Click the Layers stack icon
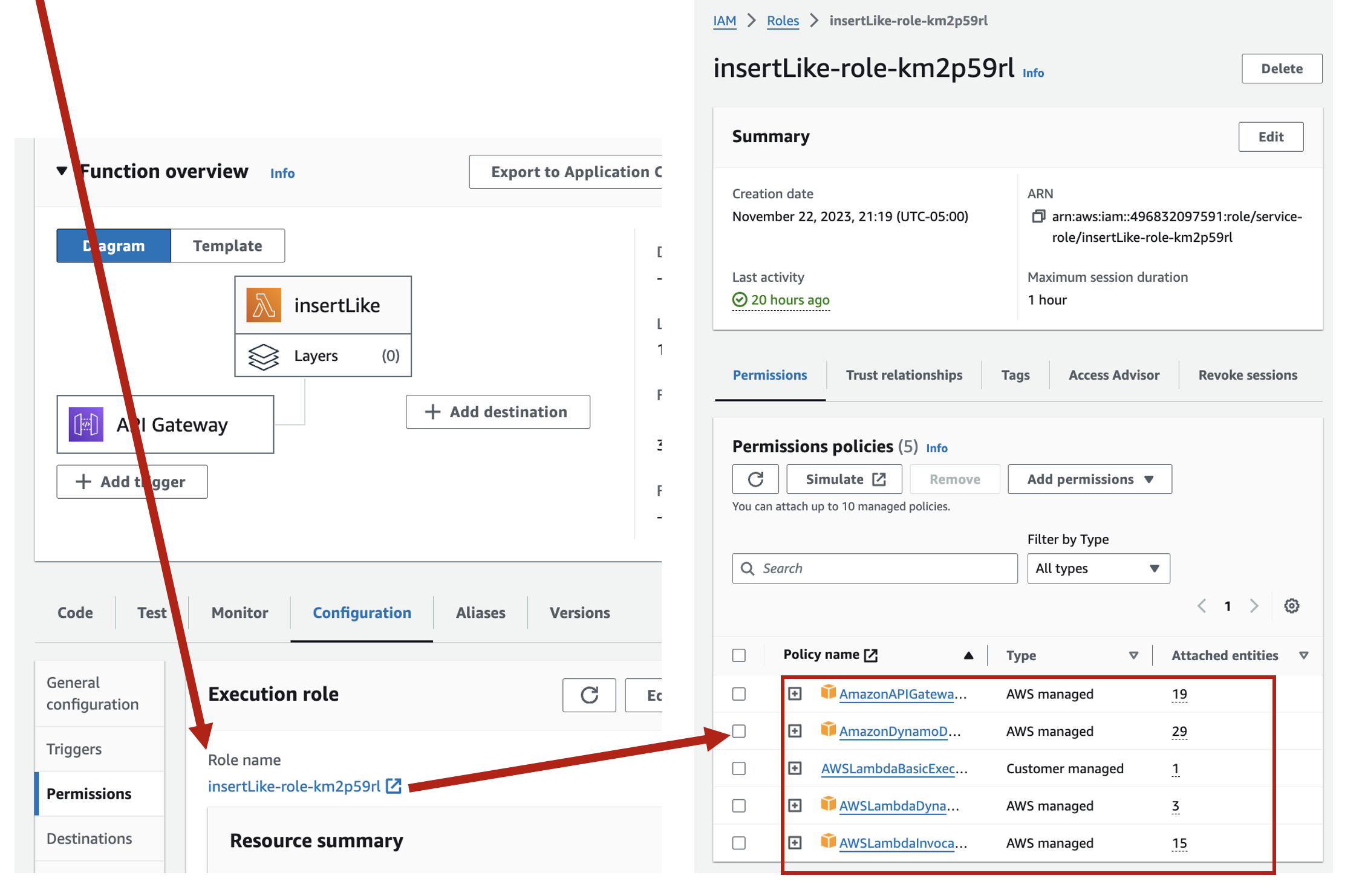 (x=264, y=356)
